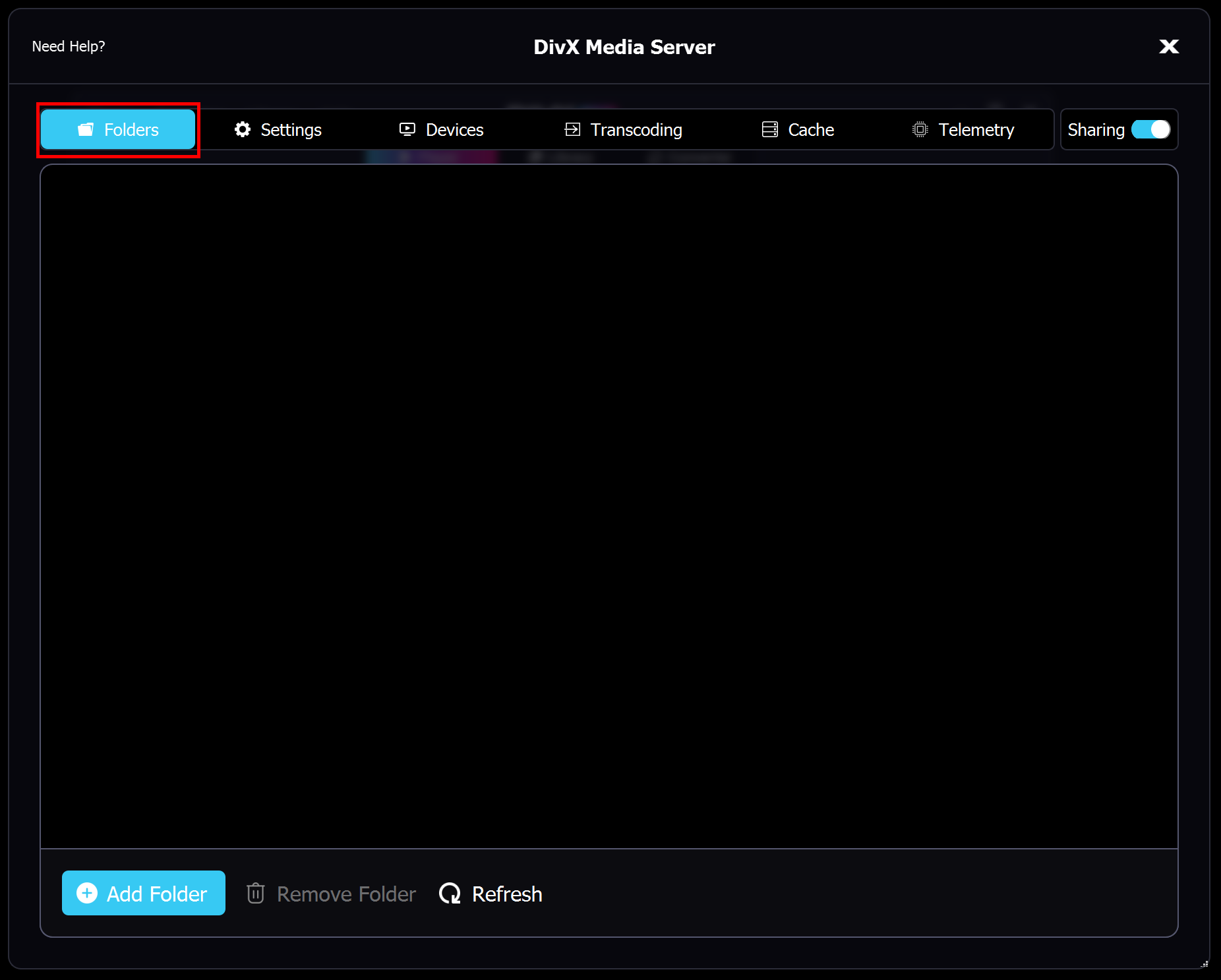The height and width of the screenshot is (980, 1221).
Task: Open the Devices tab
Action: (441, 130)
